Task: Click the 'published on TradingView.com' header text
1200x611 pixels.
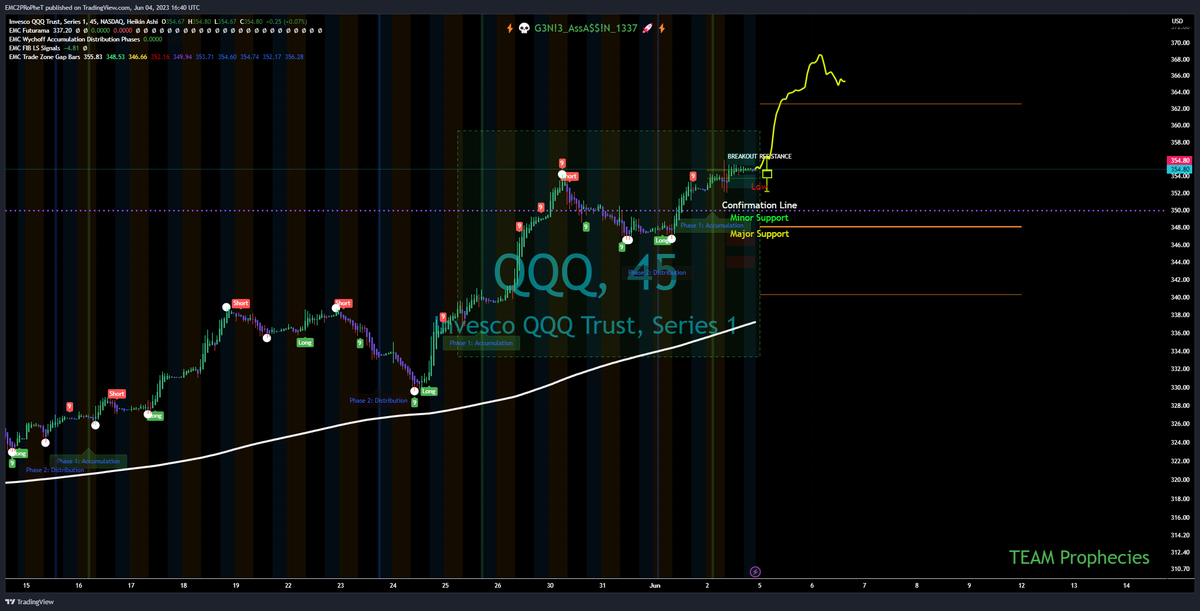Action: click(87, 7)
